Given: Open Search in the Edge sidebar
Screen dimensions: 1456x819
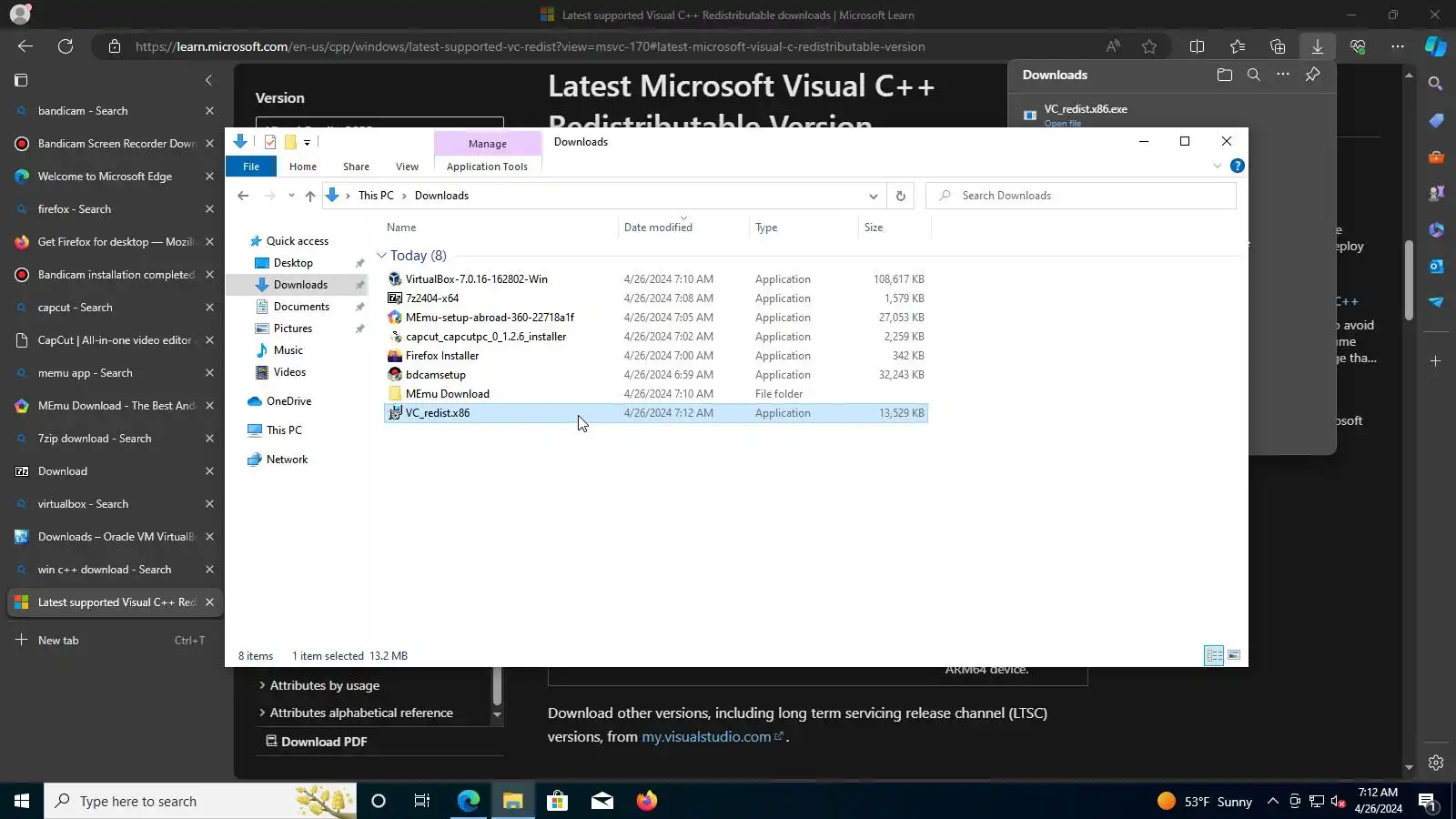Looking at the screenshot, I should coord(1436,84).
